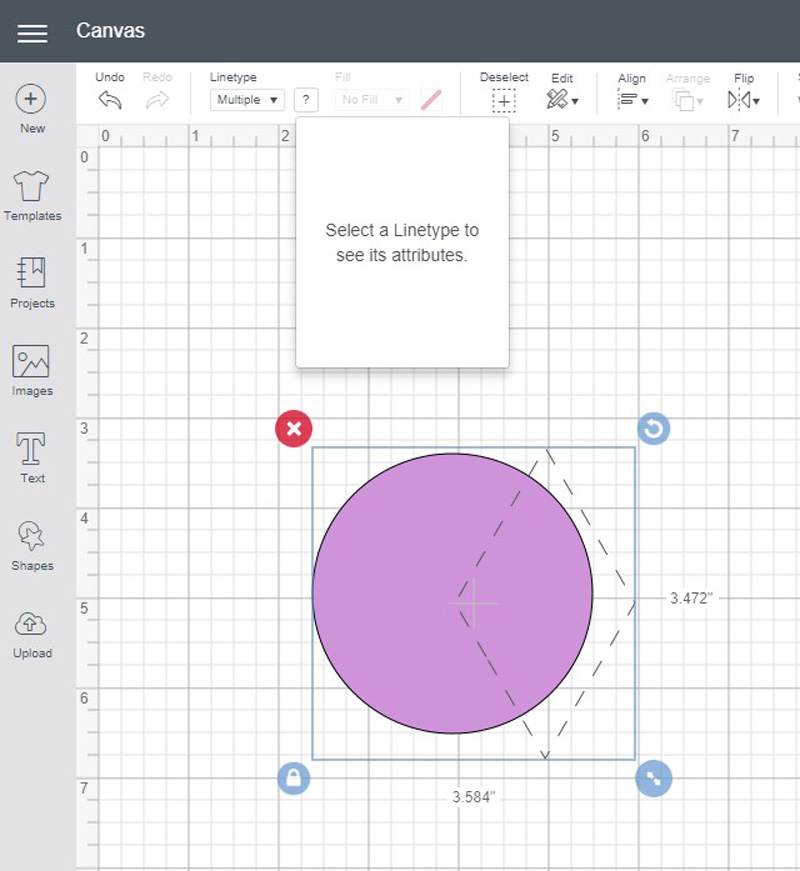
Task: Delete selection with red X handle
Action: click(294, 429)
